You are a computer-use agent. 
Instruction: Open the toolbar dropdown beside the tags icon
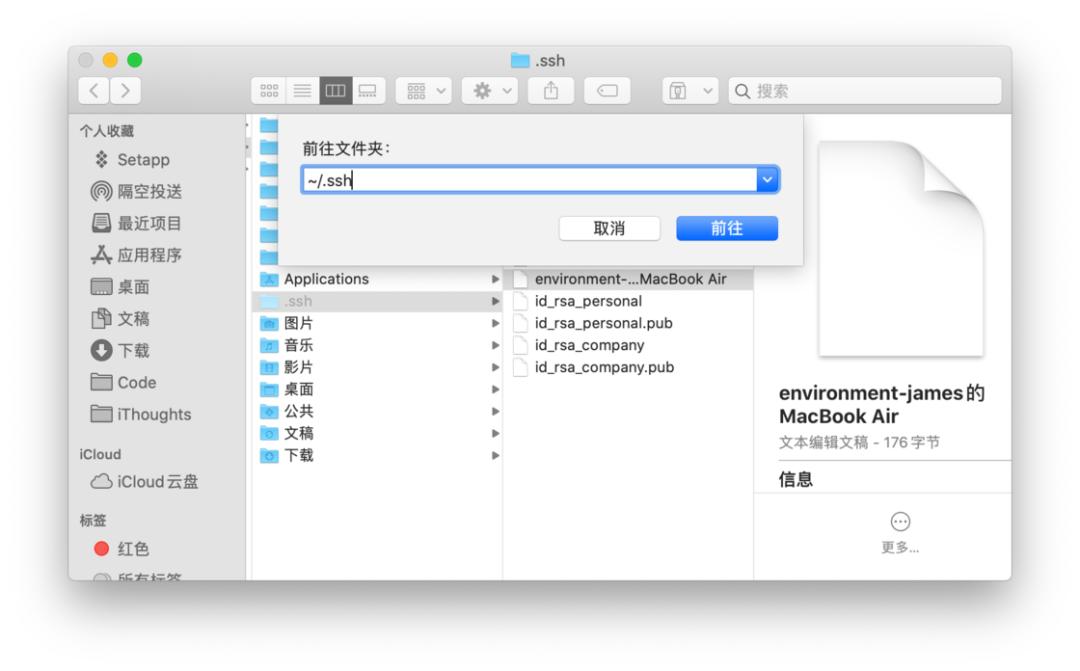click(x=690, y=91)
